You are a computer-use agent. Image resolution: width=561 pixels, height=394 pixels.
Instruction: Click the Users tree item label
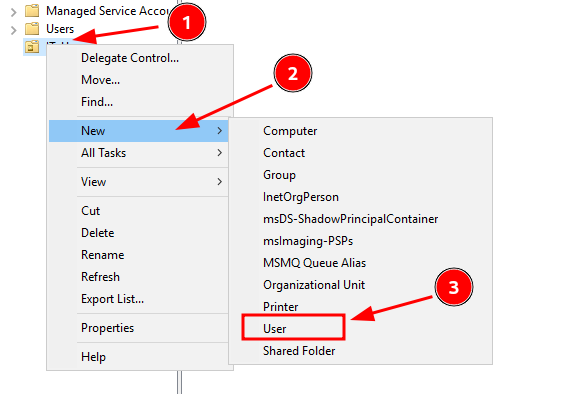point(60,29)
